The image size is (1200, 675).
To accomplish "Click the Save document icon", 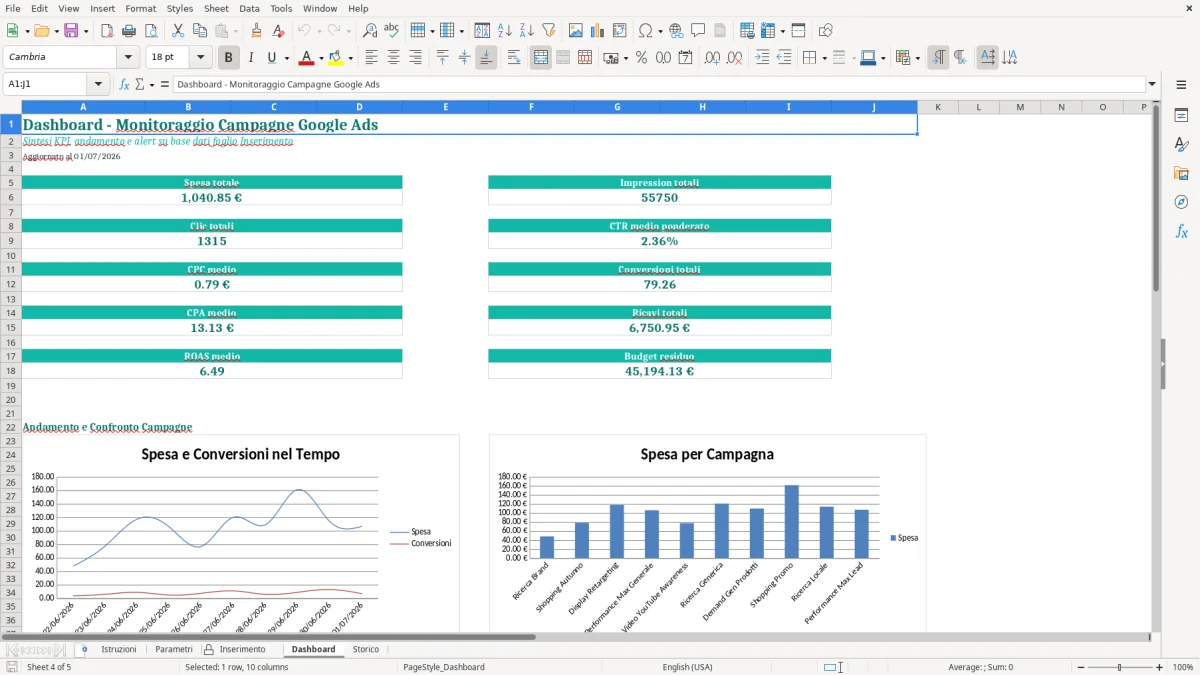I will 71,31.
